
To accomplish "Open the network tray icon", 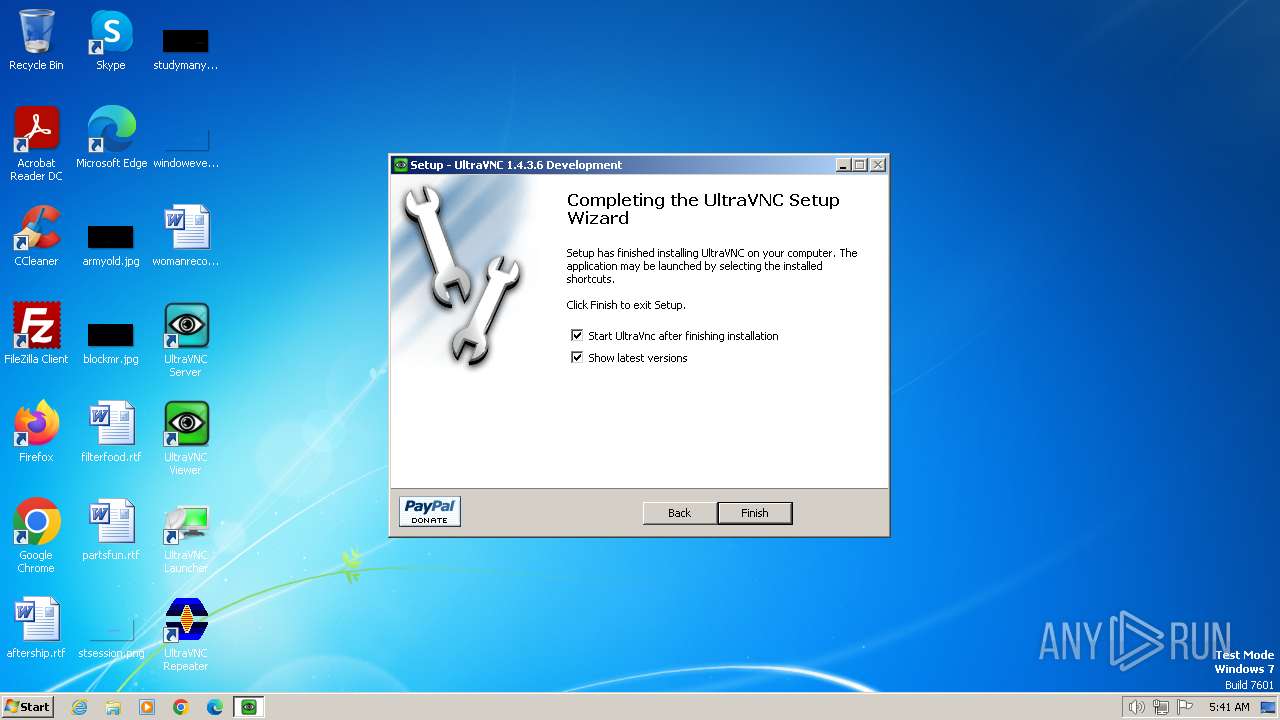I will [1161, 707].
